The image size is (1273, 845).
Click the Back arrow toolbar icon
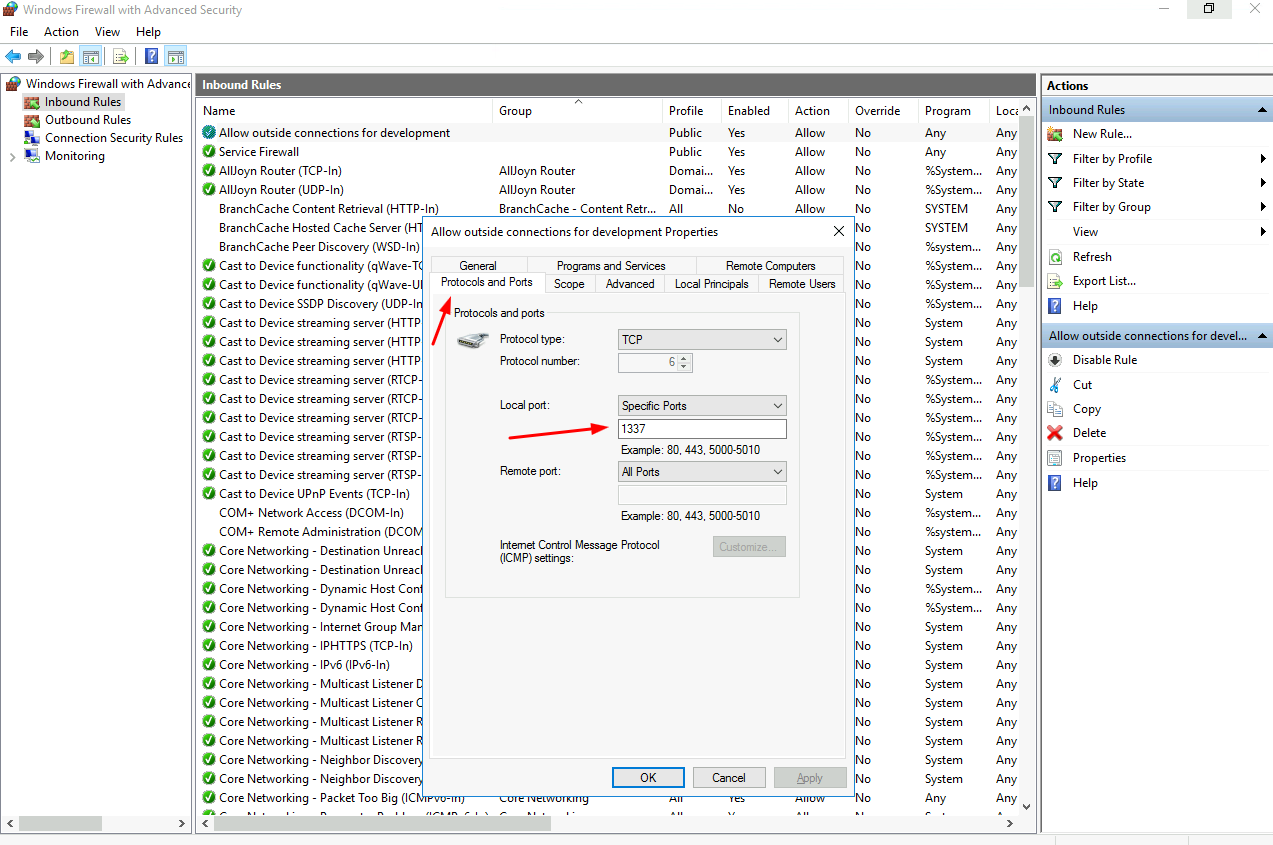(13, 57)
